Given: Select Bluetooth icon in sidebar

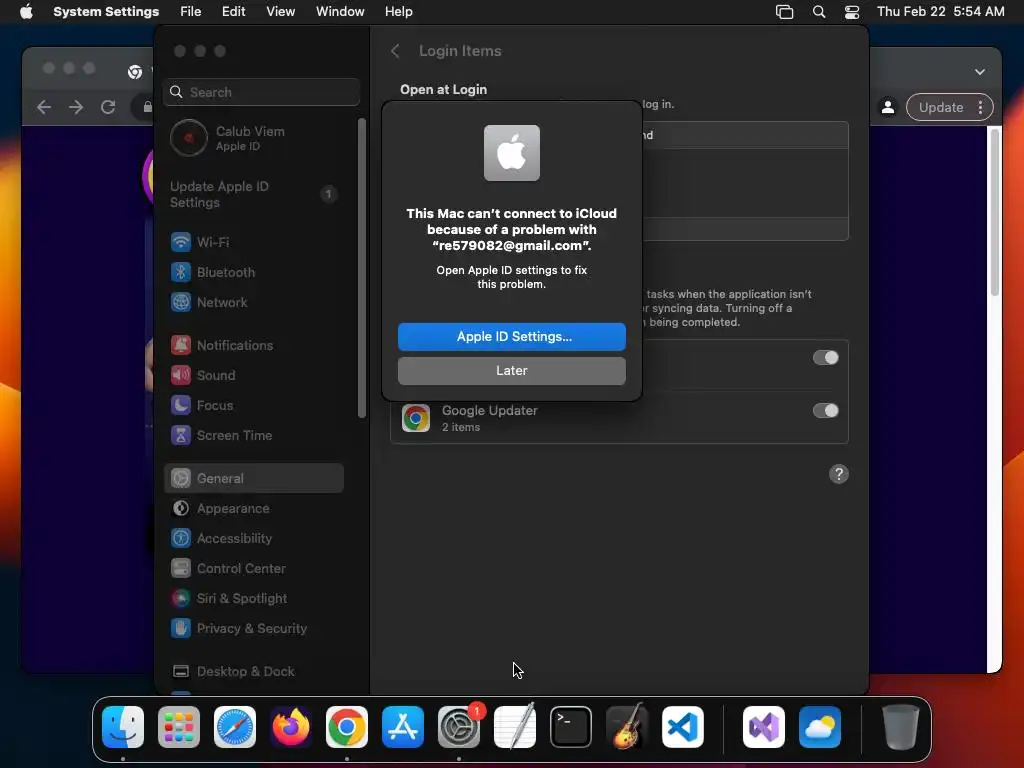Looking at the screenshot, I should point(181,272).
